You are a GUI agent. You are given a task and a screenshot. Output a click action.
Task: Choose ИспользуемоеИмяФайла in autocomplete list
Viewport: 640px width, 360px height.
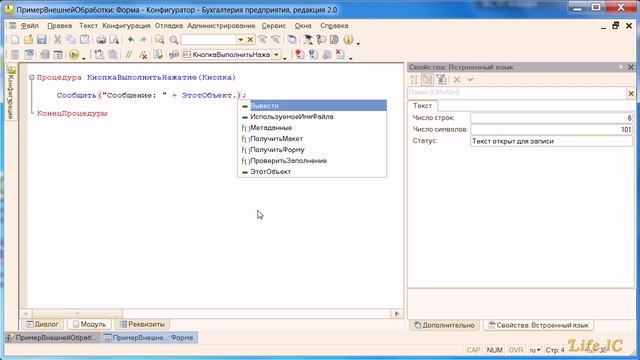tap(312, 117)
